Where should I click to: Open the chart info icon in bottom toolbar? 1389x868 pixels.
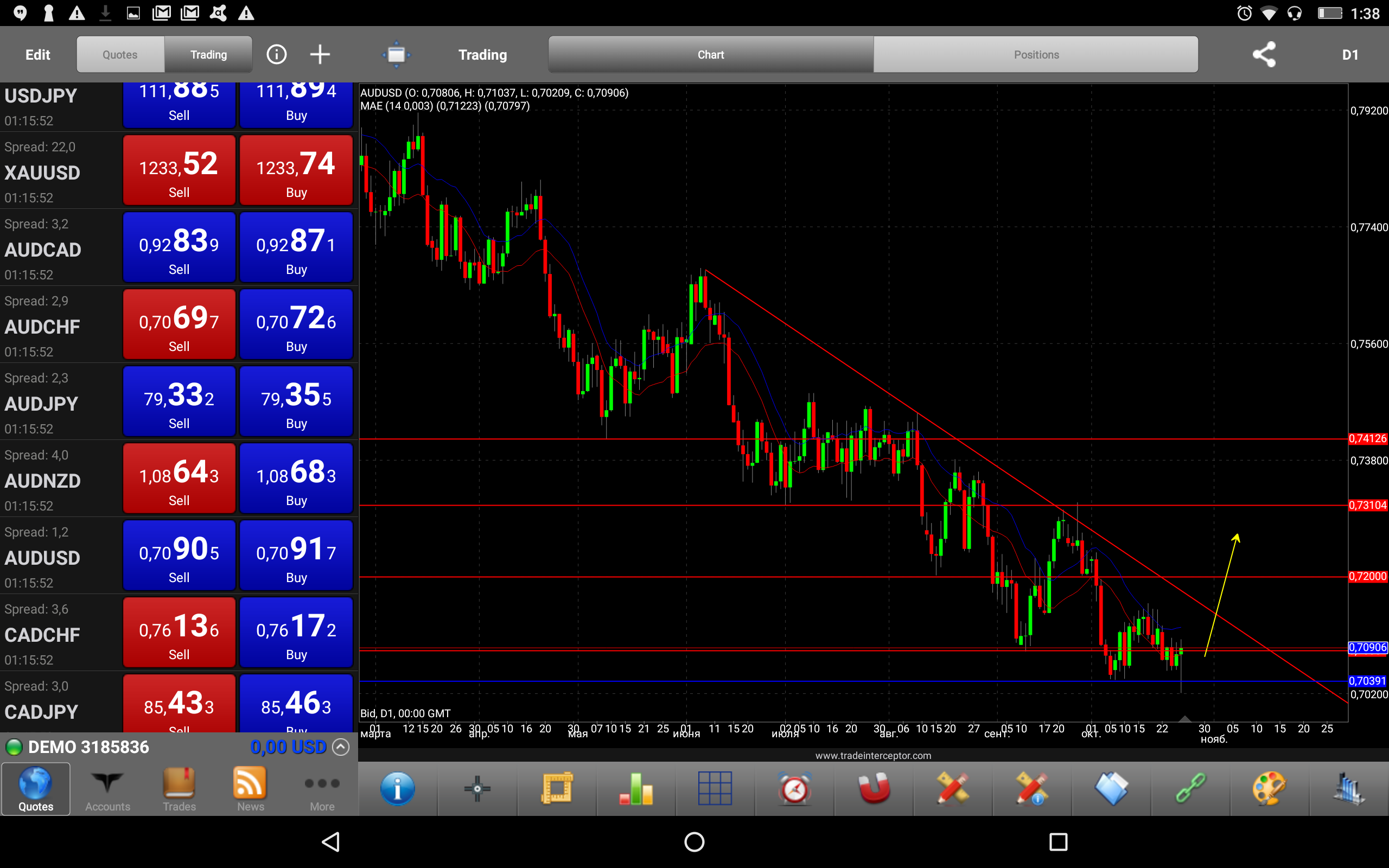[x=397, y=788]
